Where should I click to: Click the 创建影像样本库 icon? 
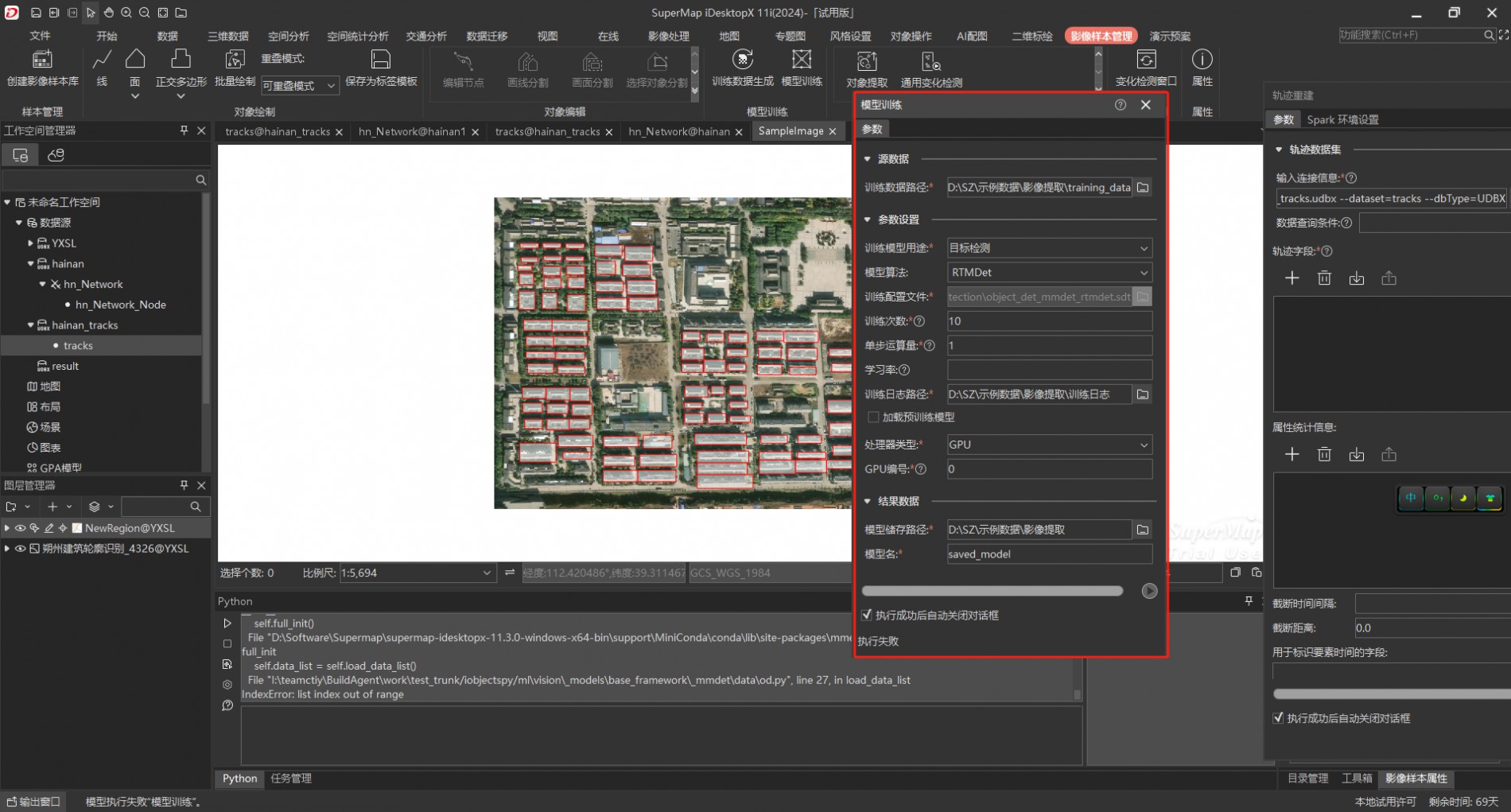[42, 60]
